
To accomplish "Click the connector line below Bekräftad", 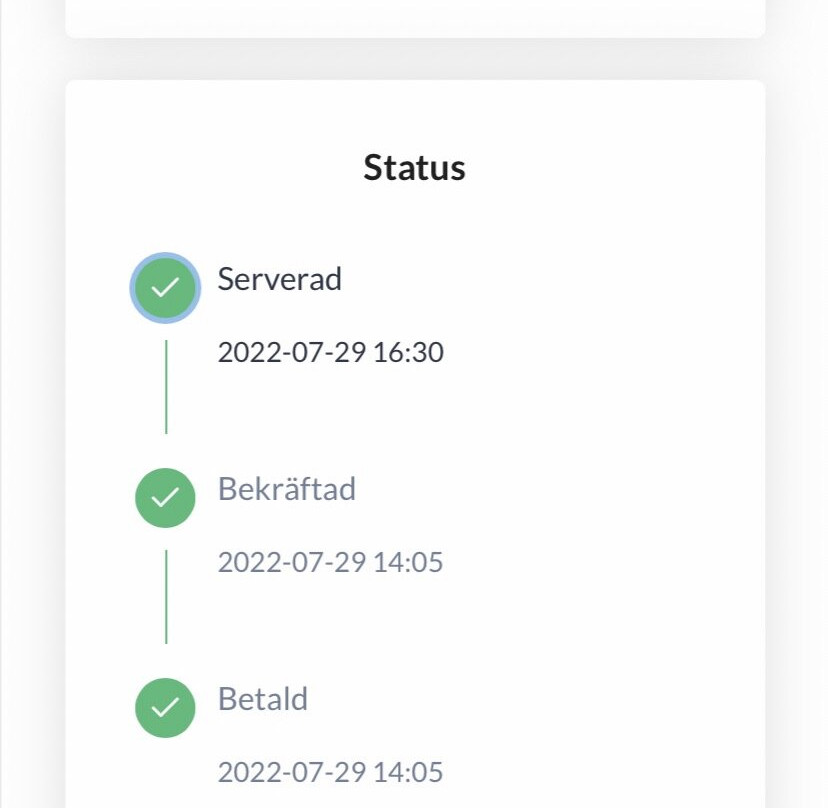I will coord(166,596).
